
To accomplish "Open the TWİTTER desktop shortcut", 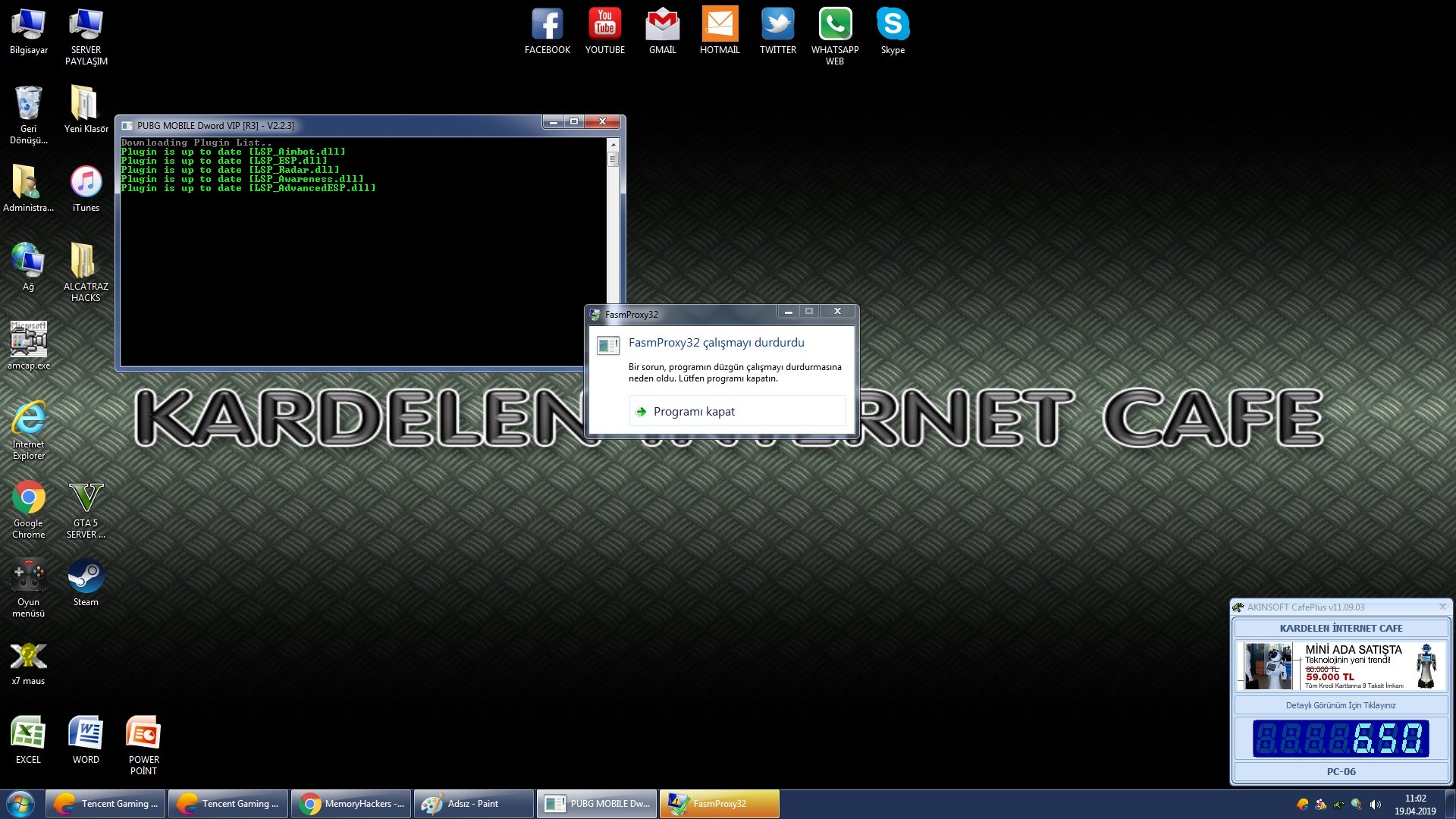I will 777,32.
